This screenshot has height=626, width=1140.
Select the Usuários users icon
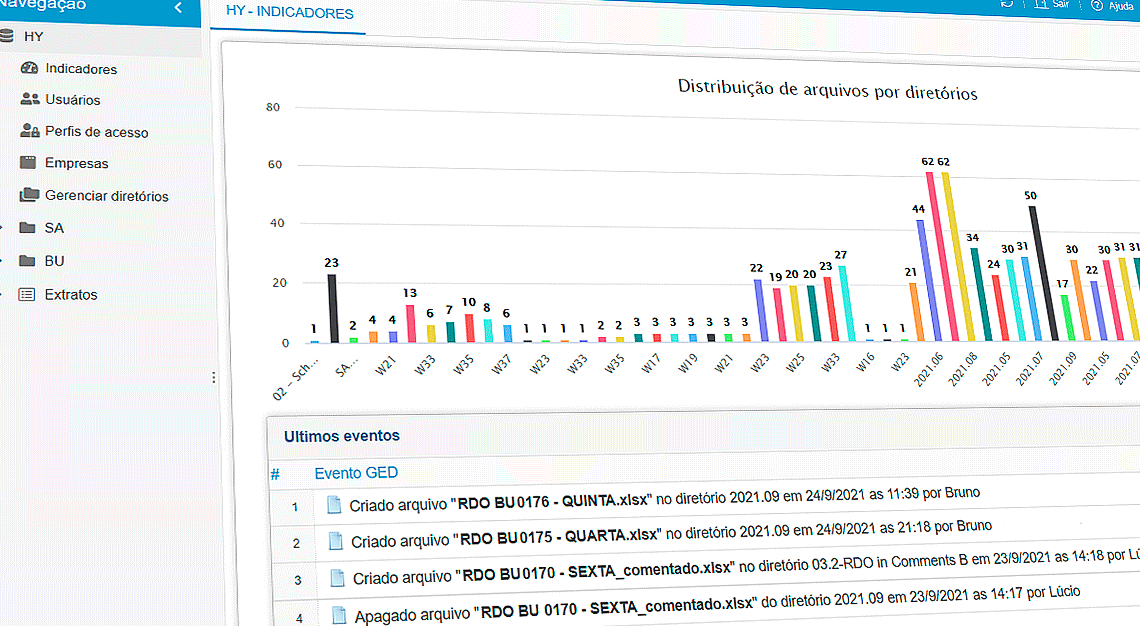31,100
